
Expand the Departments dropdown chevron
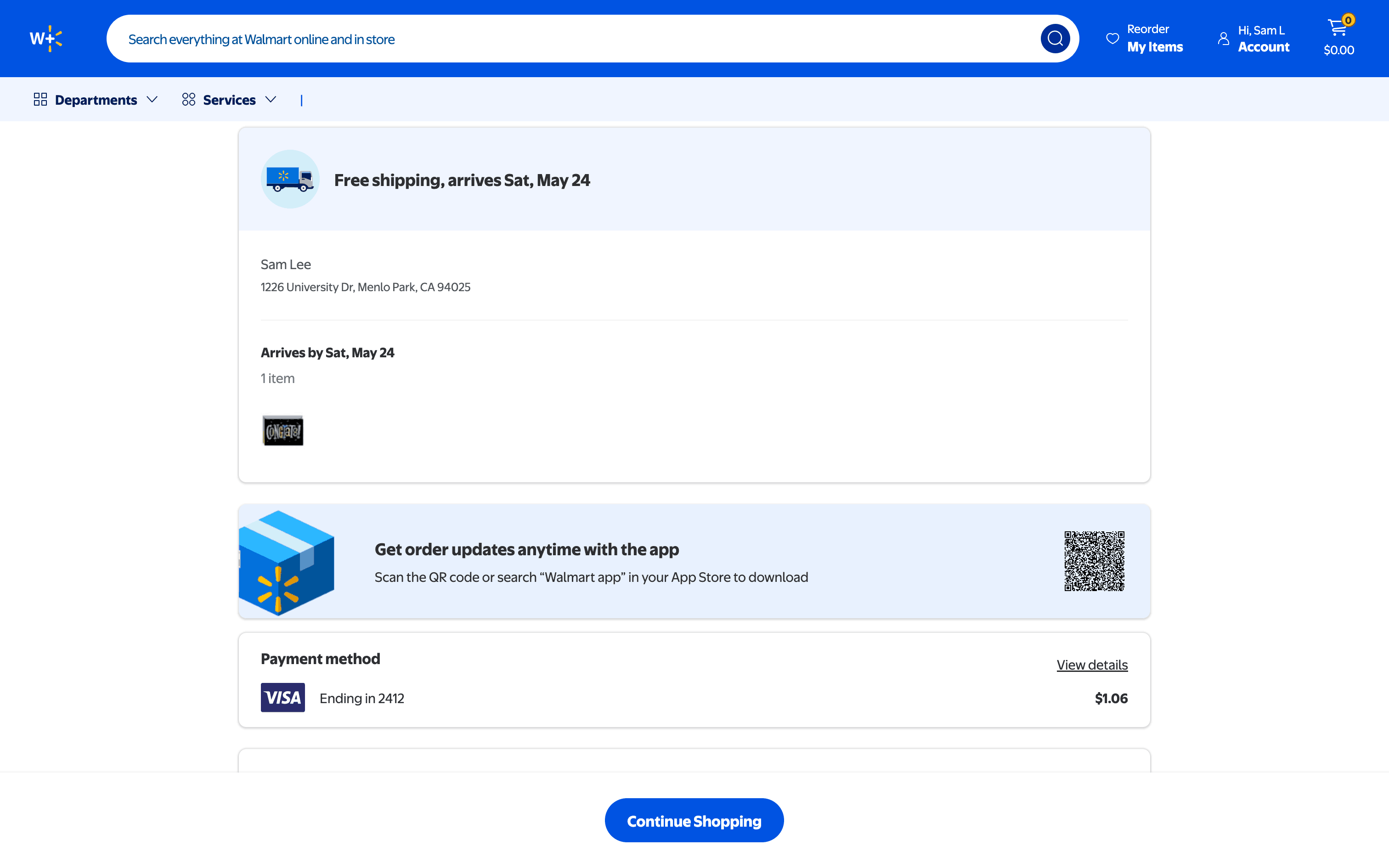point(152,100)
